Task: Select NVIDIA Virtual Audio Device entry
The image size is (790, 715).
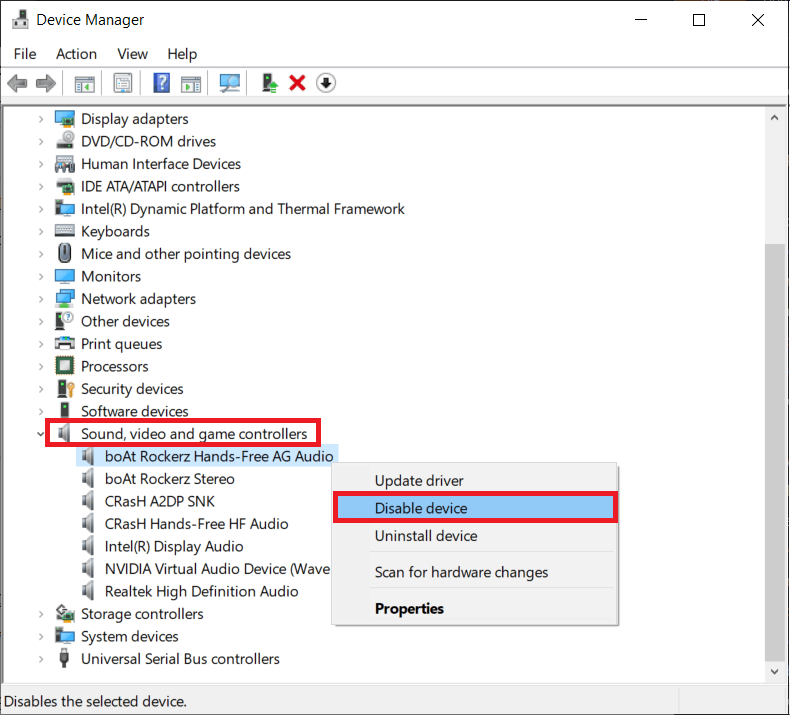Action: (x=217, y=569)
